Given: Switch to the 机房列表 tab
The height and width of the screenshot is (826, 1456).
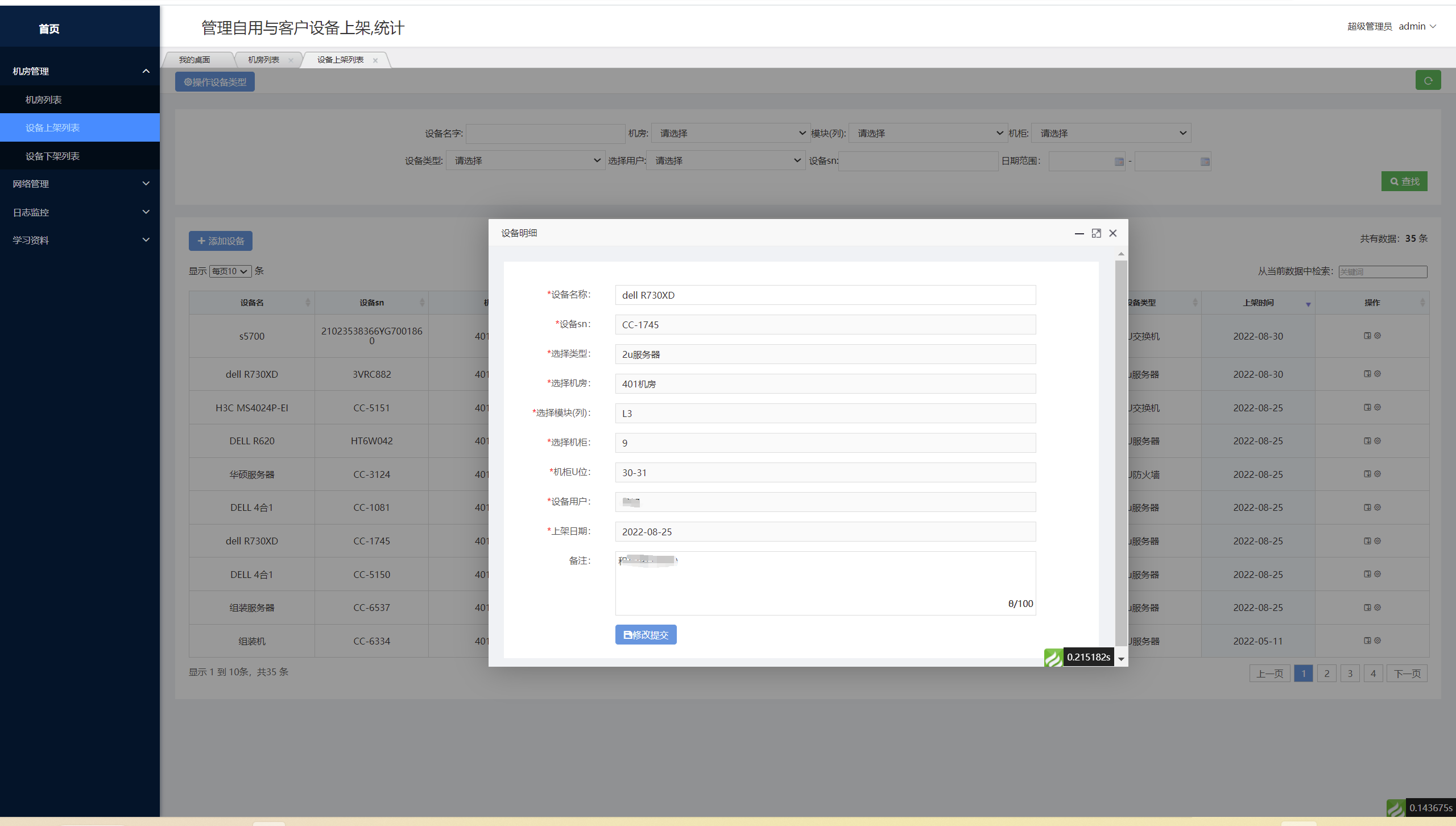Looking at the screenshot, I should pyautogui.click(x=263, y=60).
